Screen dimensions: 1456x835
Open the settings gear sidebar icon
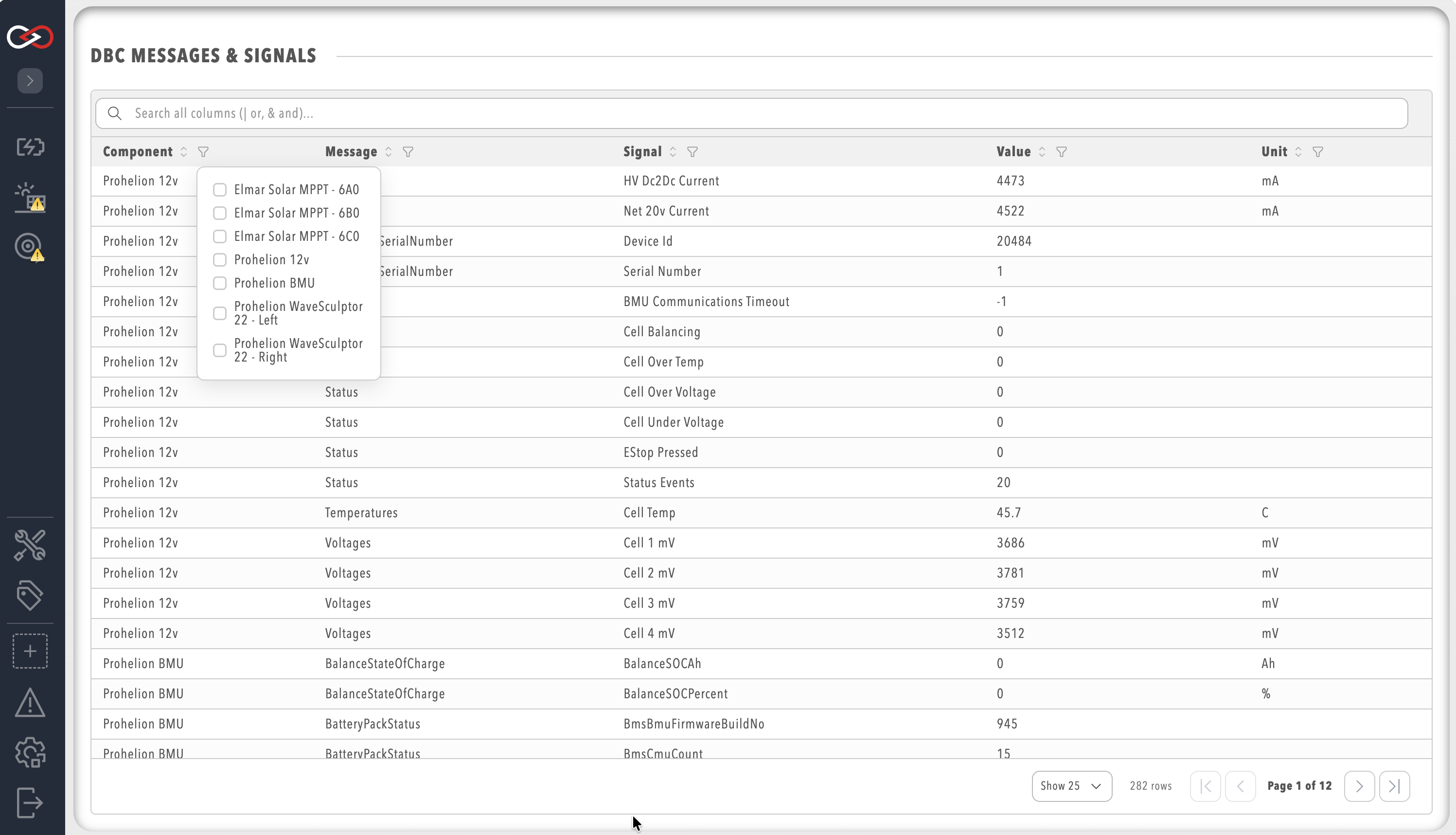[x=30, y=752]
